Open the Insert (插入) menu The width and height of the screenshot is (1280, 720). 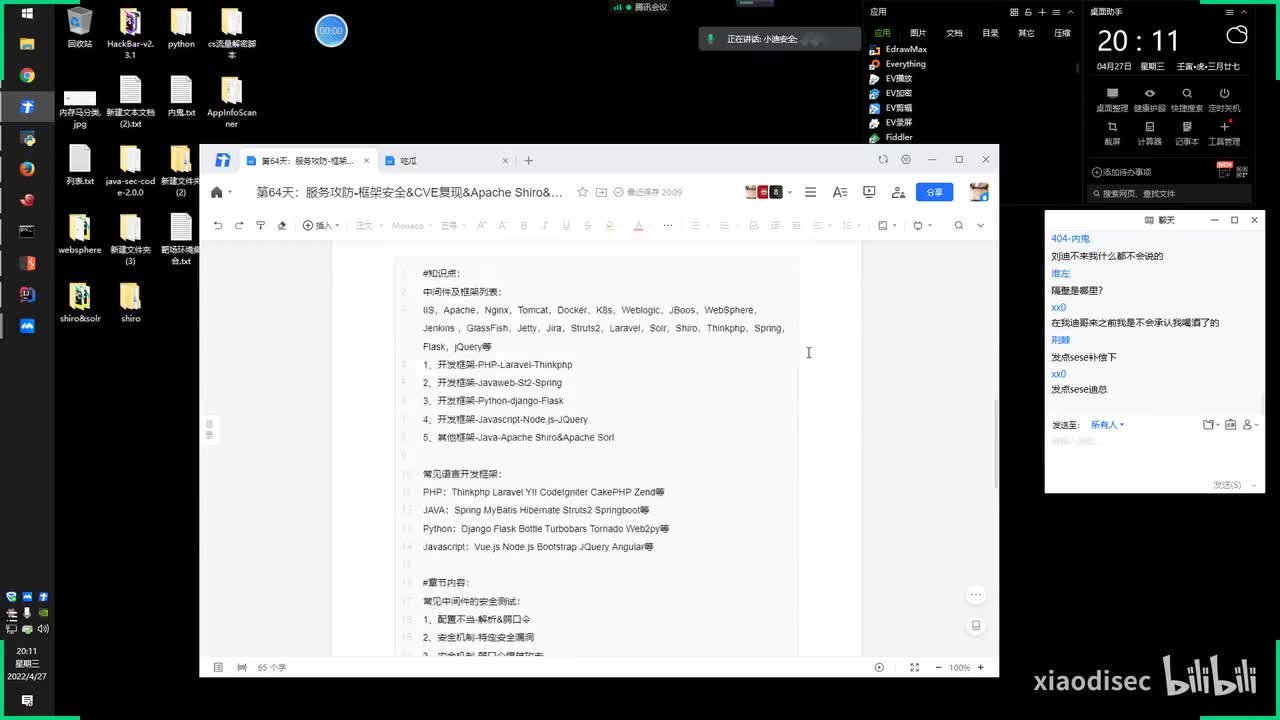(321, 225)
